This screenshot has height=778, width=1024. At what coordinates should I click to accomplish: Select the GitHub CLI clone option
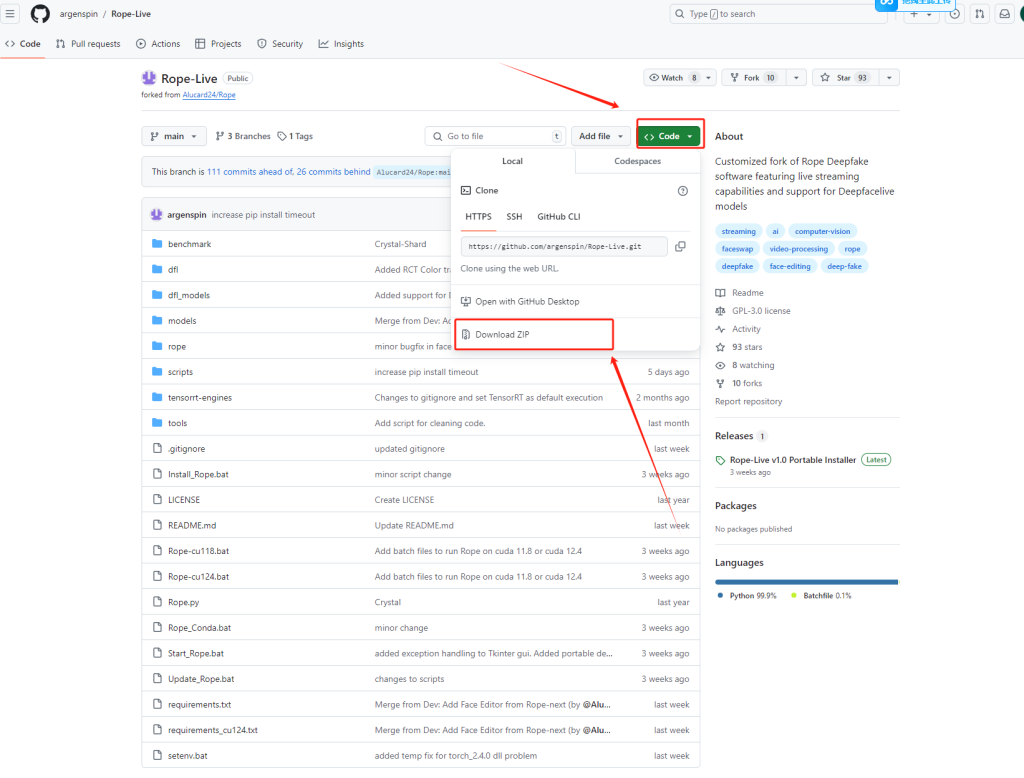tap(558, 216)
